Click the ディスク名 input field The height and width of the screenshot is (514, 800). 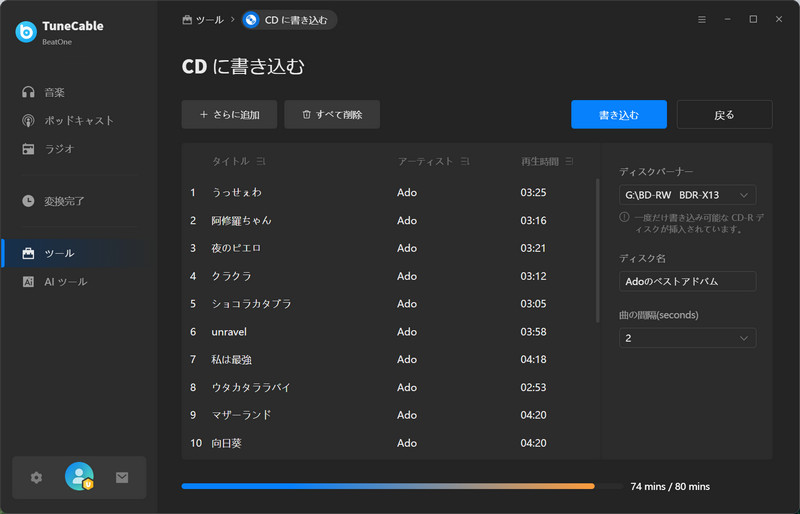687,281
